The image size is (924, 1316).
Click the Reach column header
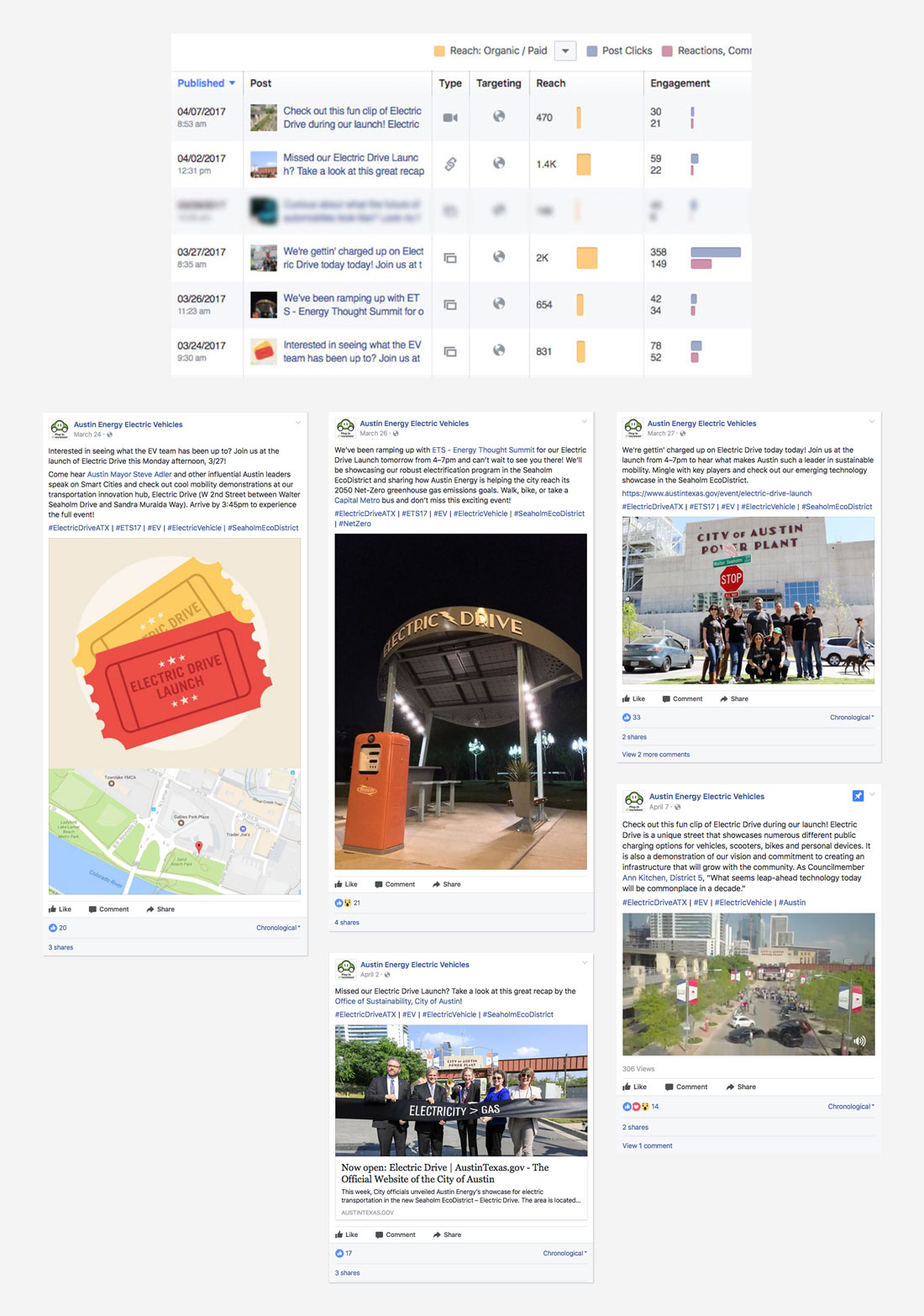(551, 83)
